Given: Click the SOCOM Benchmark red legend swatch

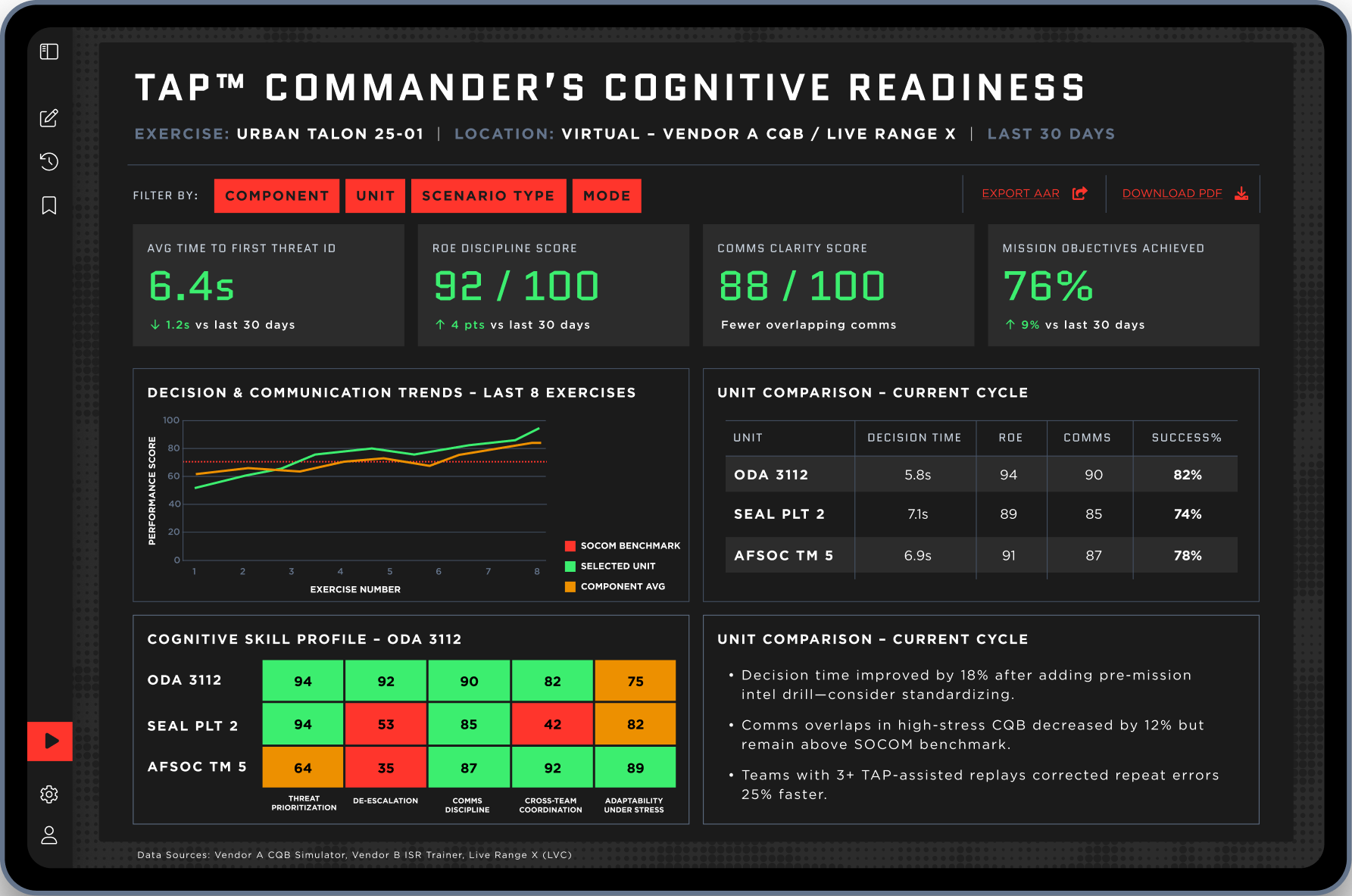Looking at the screenshot, I should coord(570,545).
